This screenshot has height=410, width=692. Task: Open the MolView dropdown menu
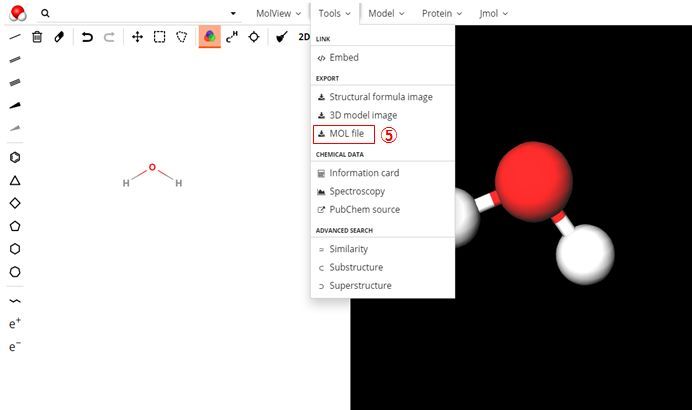click(278, 14)
